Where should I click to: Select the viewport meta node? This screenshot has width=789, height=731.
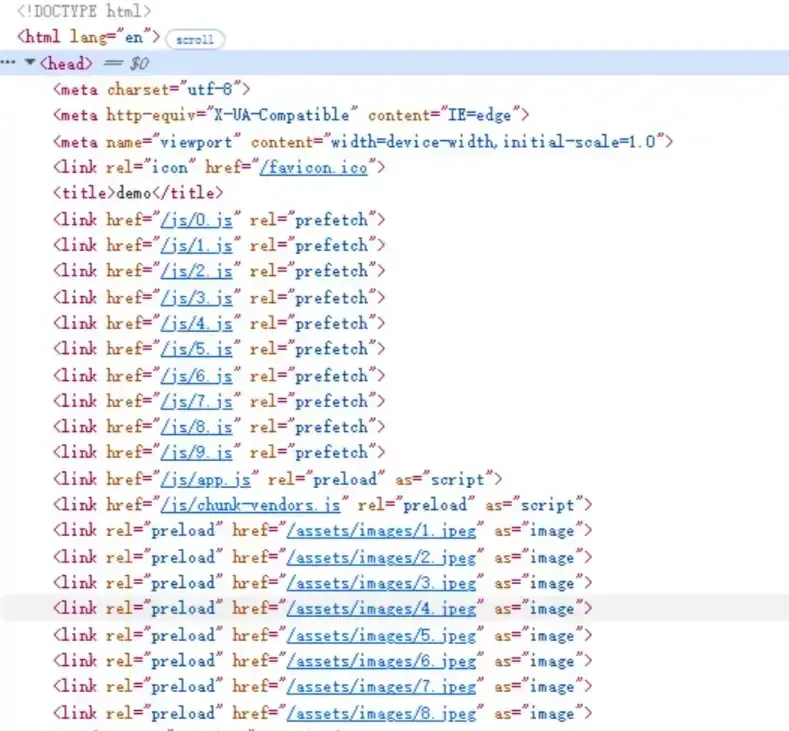[x=363, y=142]
